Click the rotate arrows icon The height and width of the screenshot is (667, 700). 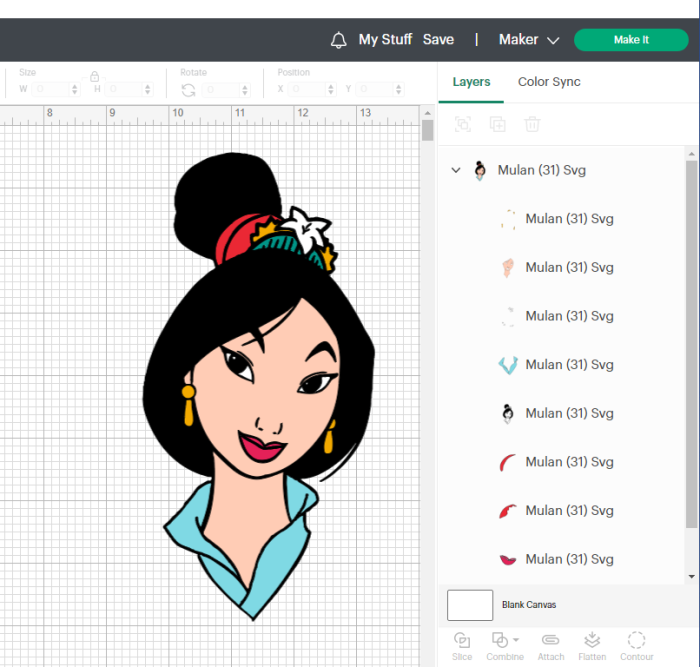pos(188,90)
